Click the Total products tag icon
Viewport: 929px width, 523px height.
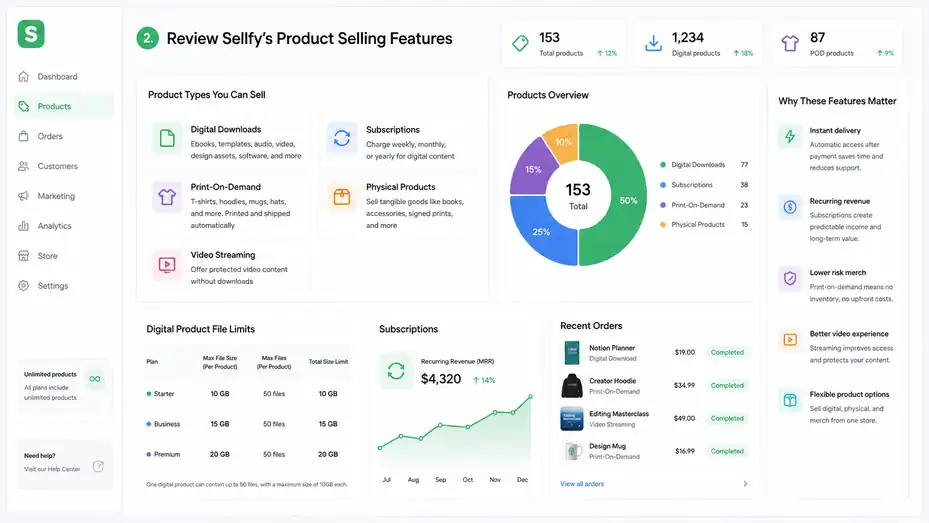point(520,43)
